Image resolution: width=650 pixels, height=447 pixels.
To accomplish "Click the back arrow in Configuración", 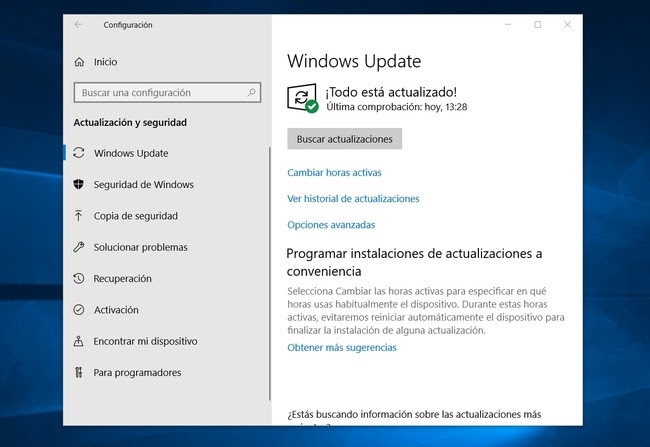I will point(79,25).
